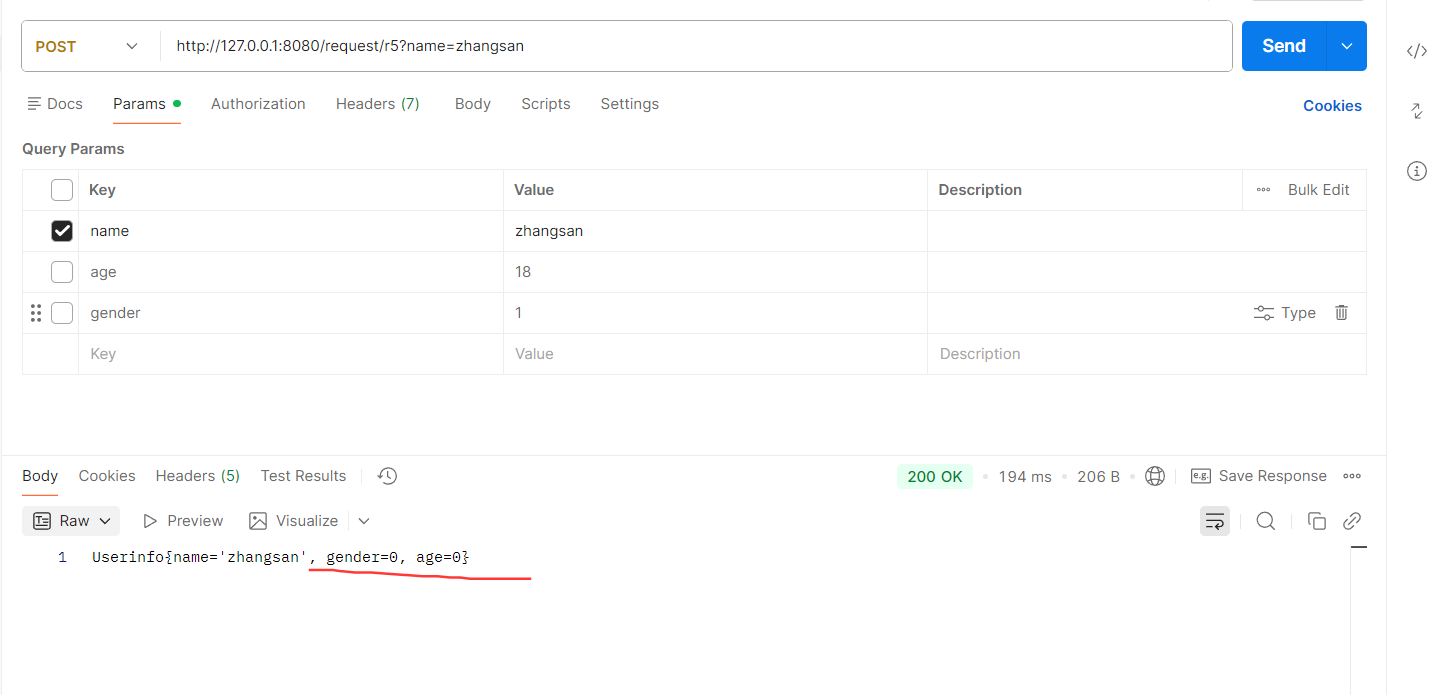The width and height of the screenshot is (1447, 695).
Task: Click the empty Description placeholder cell
Action: click(1147, 354)
